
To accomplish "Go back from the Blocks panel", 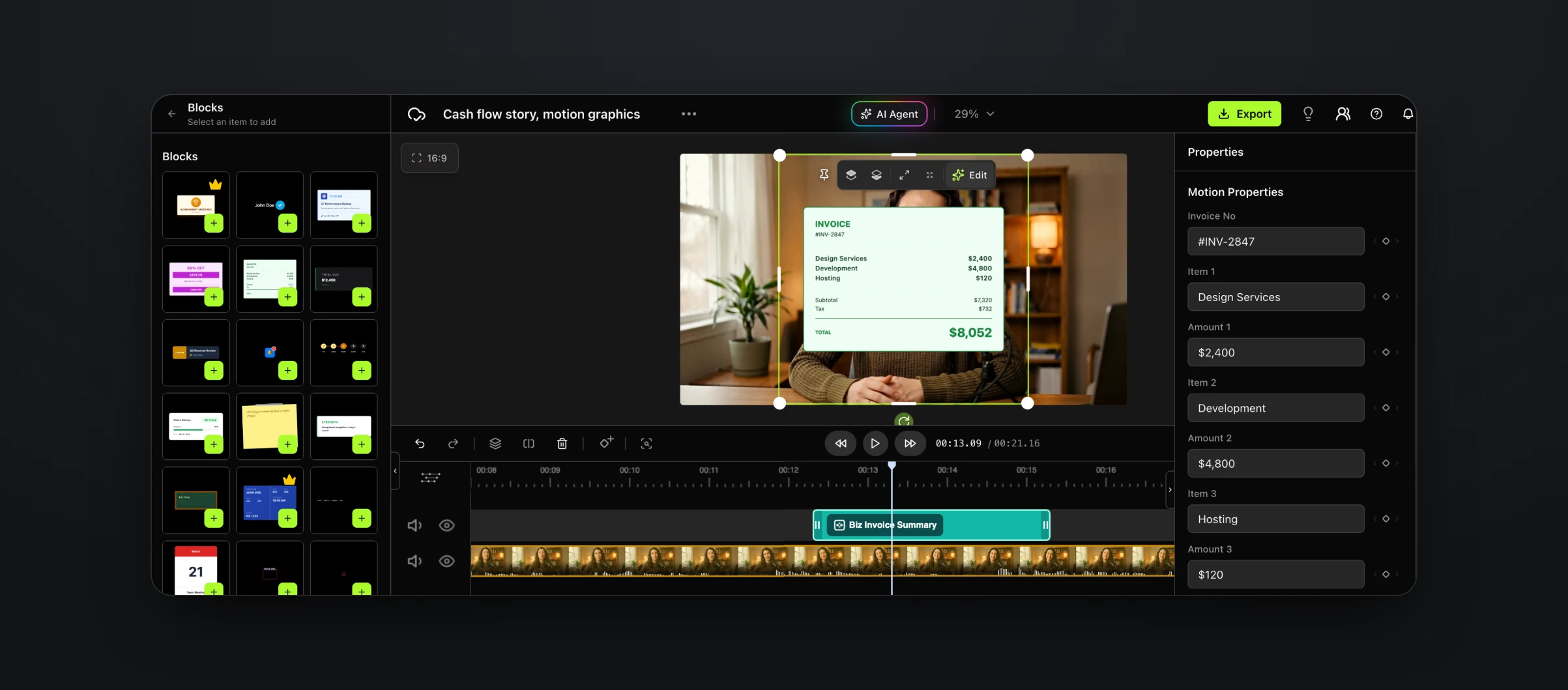I will [172, 114].
